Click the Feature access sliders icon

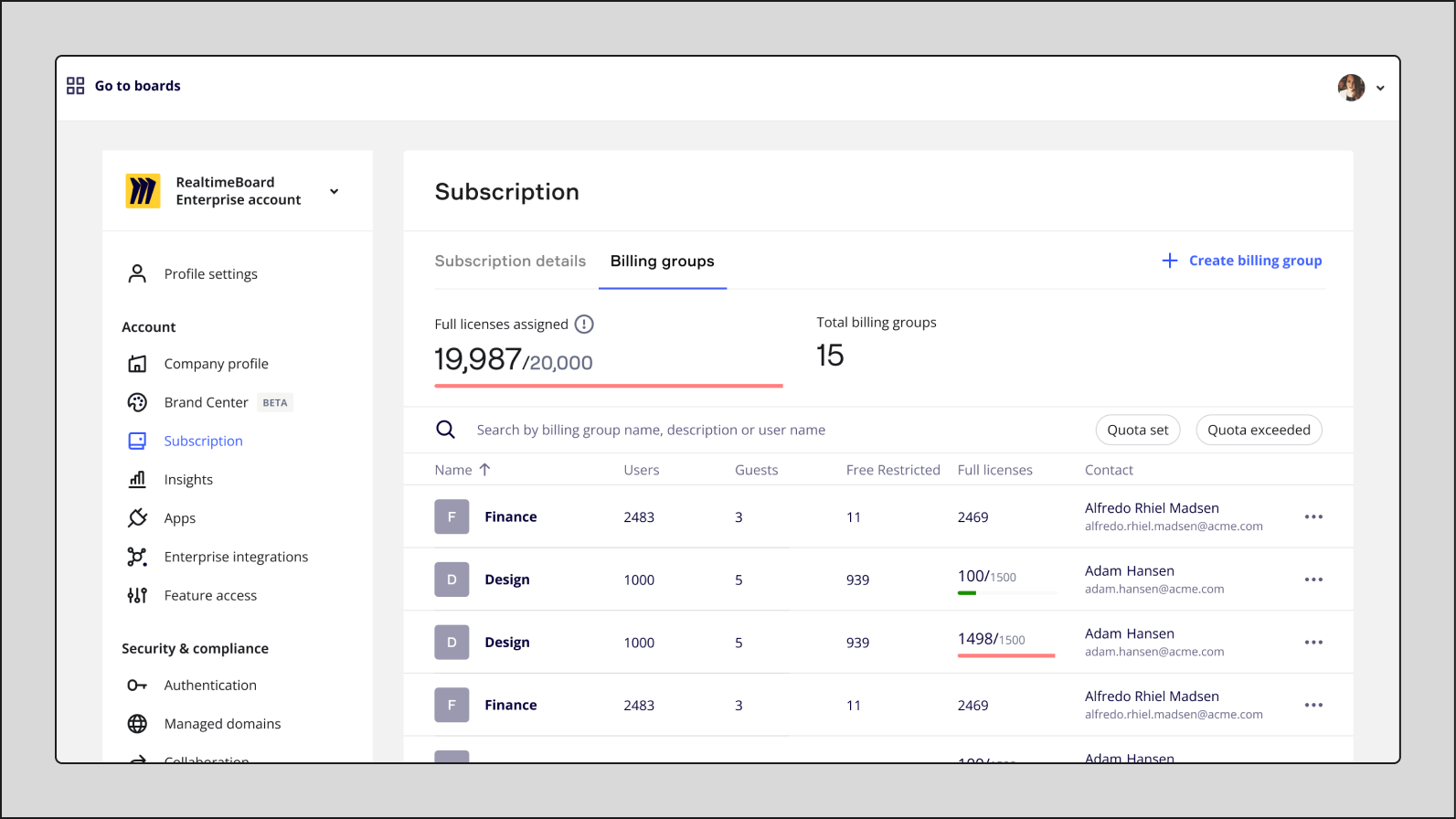point(137,596)
